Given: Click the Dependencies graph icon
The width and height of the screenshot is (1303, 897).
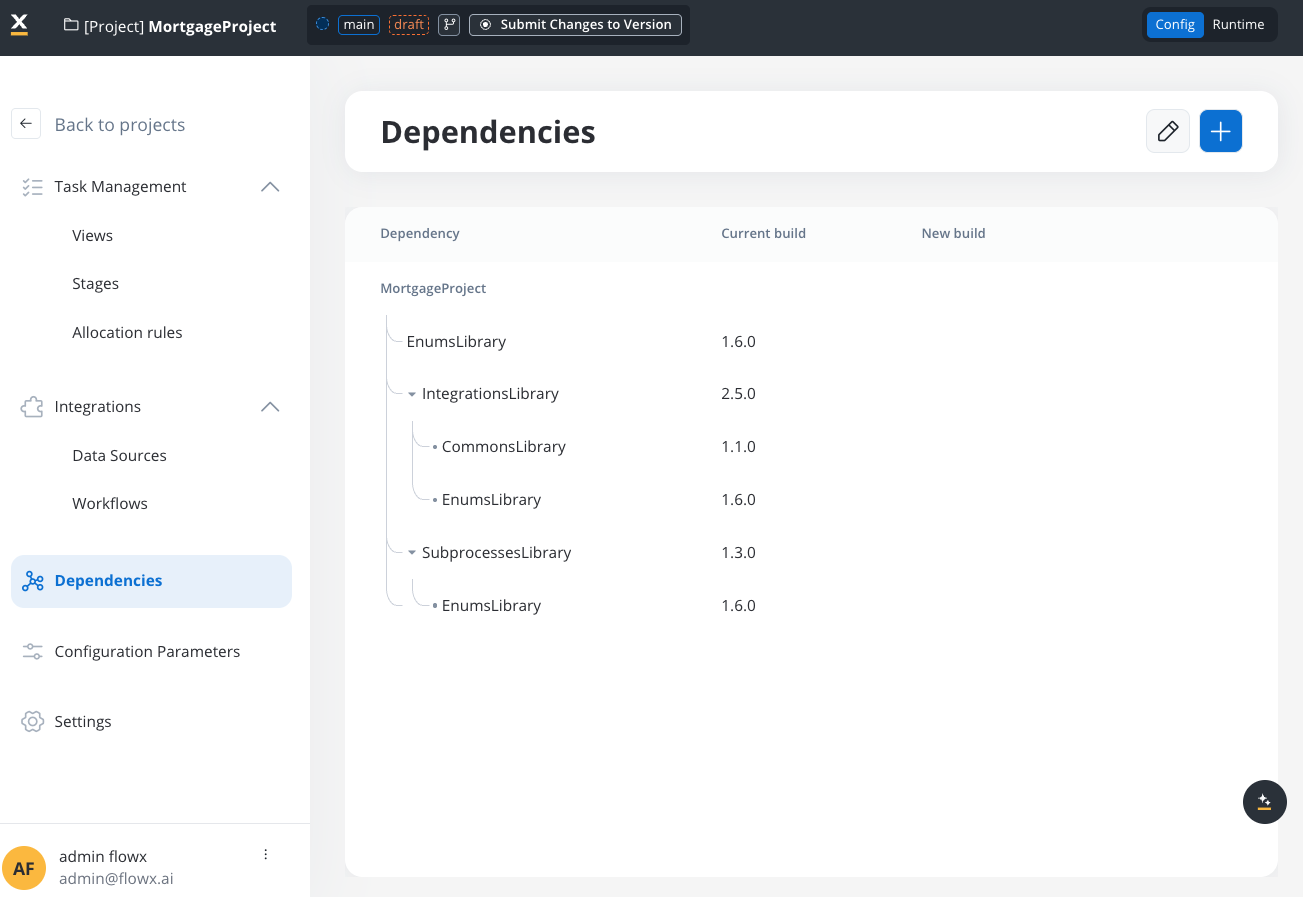Looking at the screenshot, I should pyautogui.click(x=33, y=581).
